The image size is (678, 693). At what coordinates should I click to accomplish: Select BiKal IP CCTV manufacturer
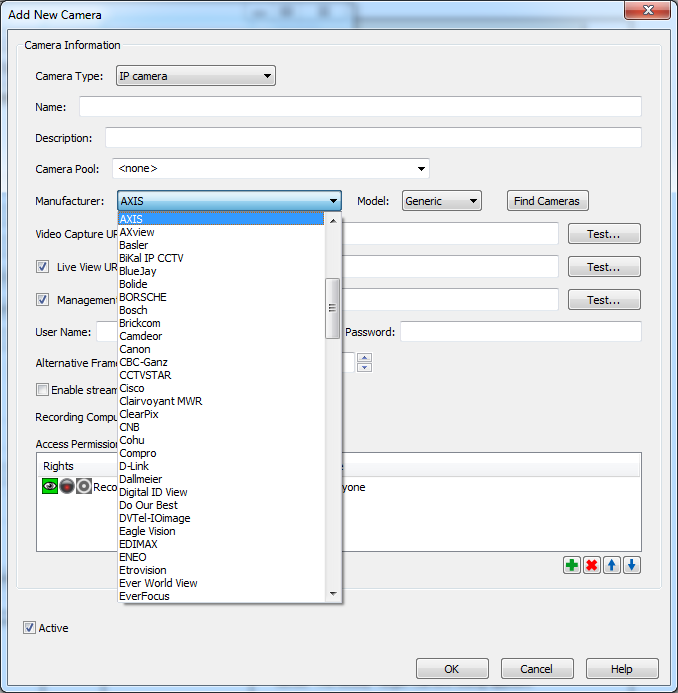[x=221, y=258]
